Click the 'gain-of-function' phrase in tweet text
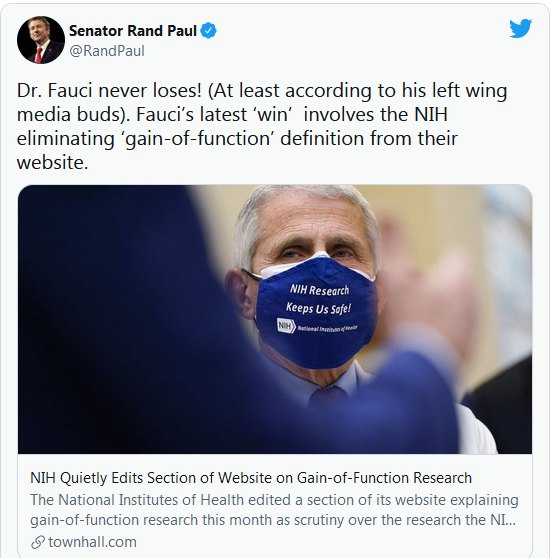 [198, 139]
